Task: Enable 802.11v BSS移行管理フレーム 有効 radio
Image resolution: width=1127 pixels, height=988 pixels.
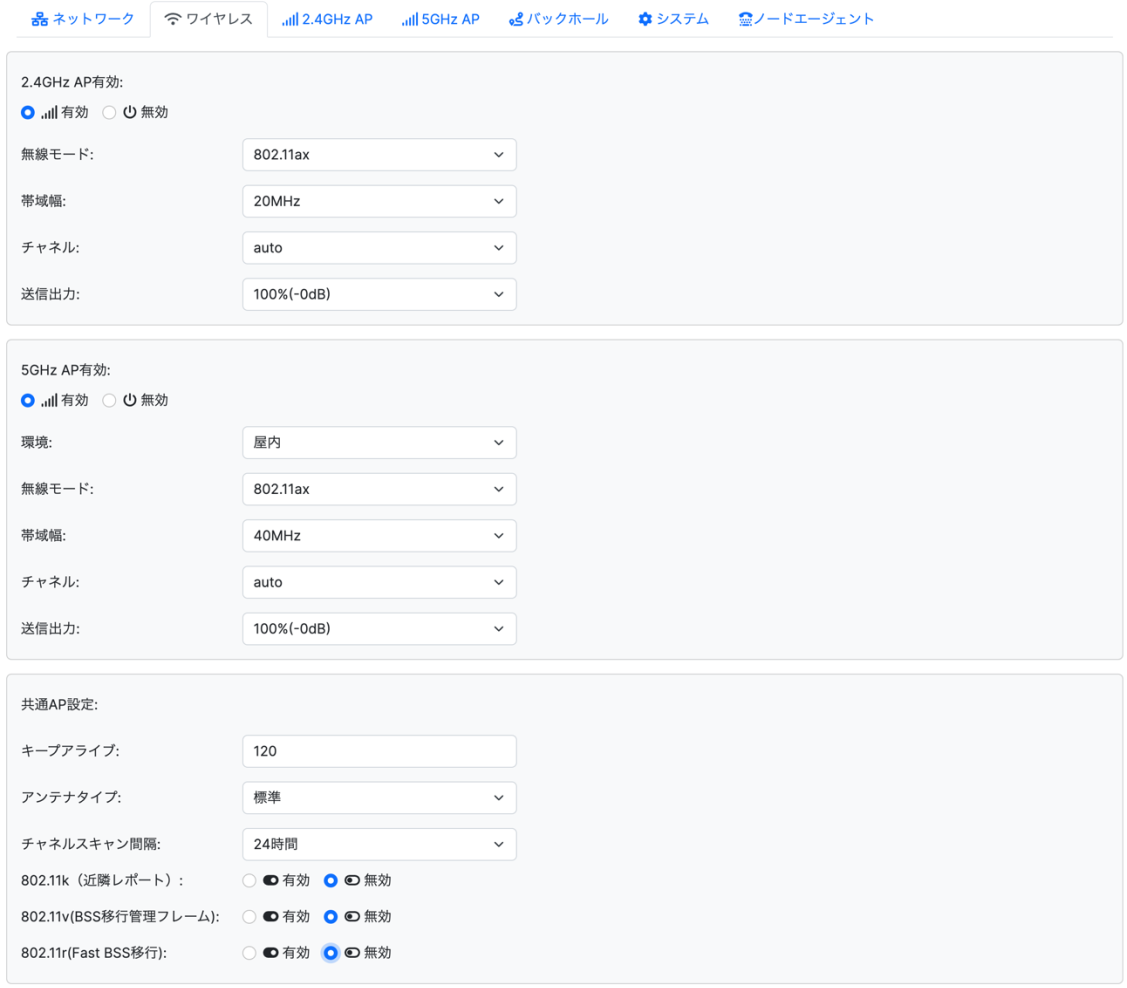Action: (x=249, y=917)
